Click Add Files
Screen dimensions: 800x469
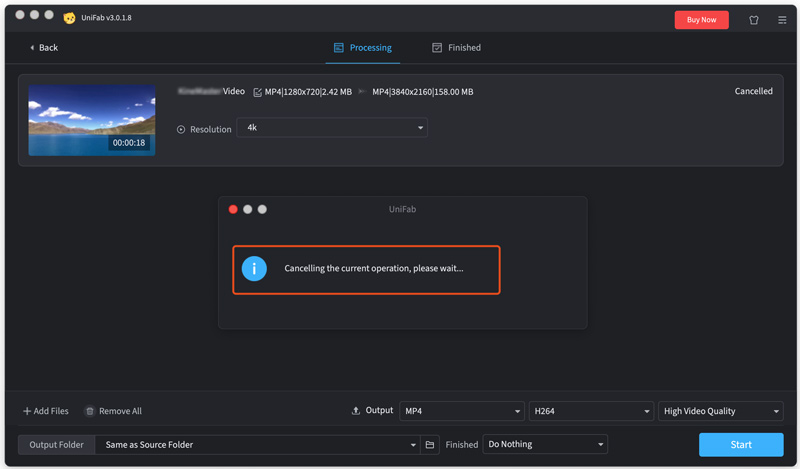pyautogui.click(x=45, y=411)
